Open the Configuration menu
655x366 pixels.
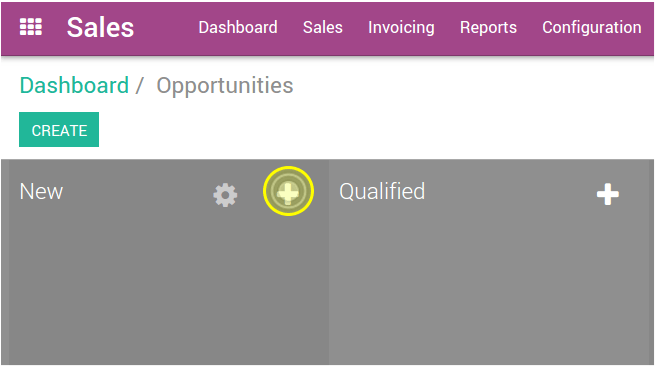click(x=592, y=28)
